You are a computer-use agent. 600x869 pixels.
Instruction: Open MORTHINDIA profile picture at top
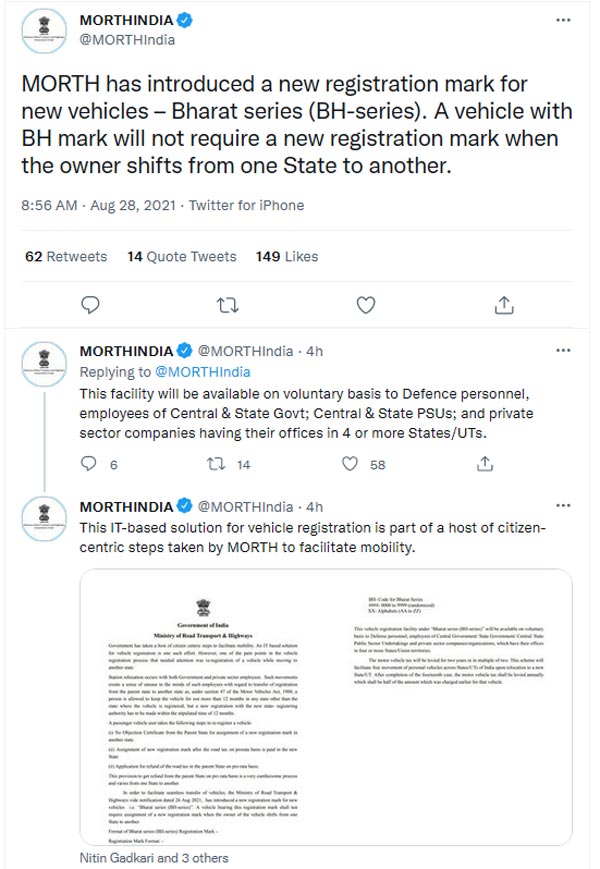click(x=44, y=32)
